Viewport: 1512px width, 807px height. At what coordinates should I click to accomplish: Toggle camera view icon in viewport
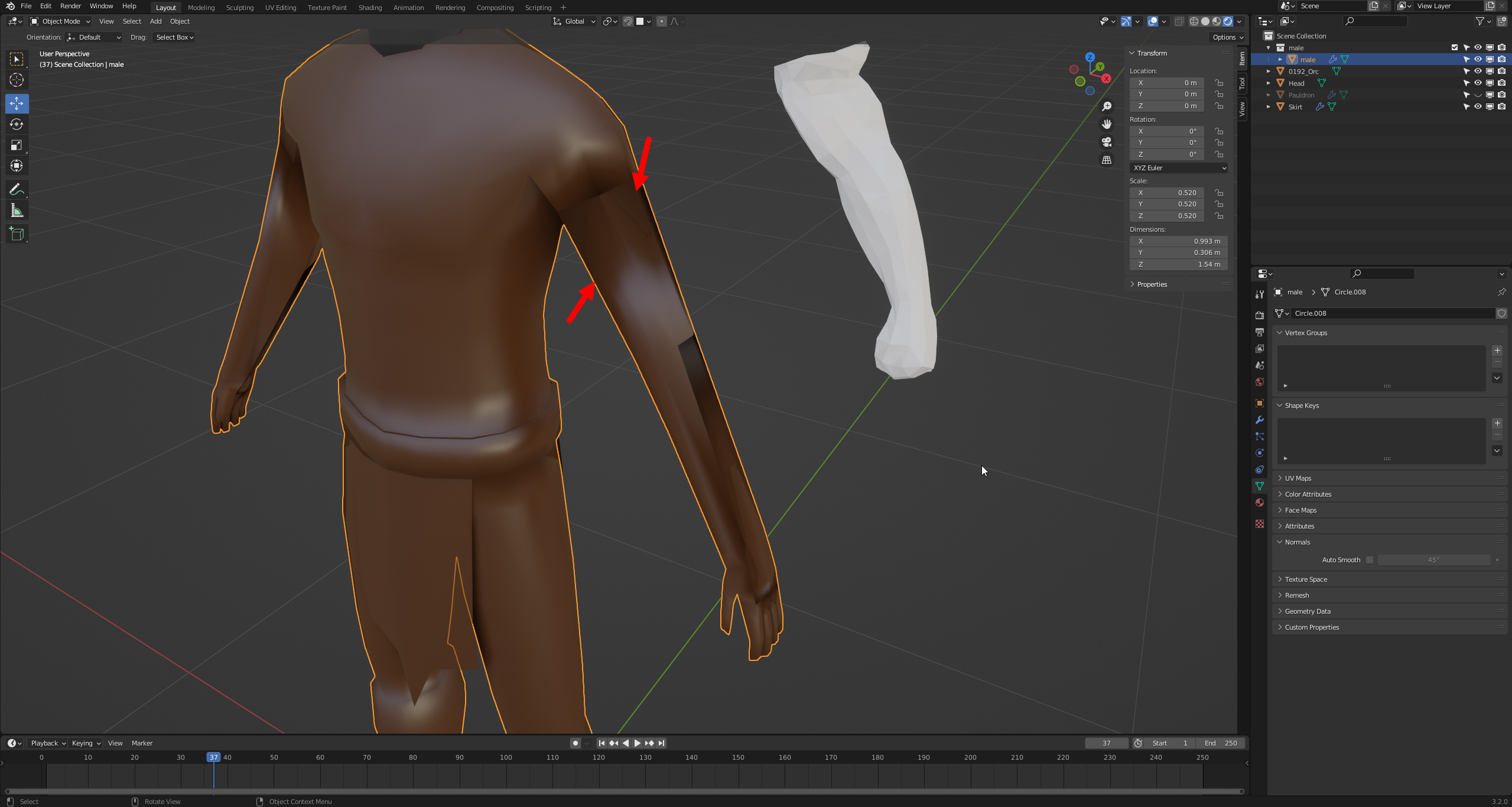tap(1107, 142)
